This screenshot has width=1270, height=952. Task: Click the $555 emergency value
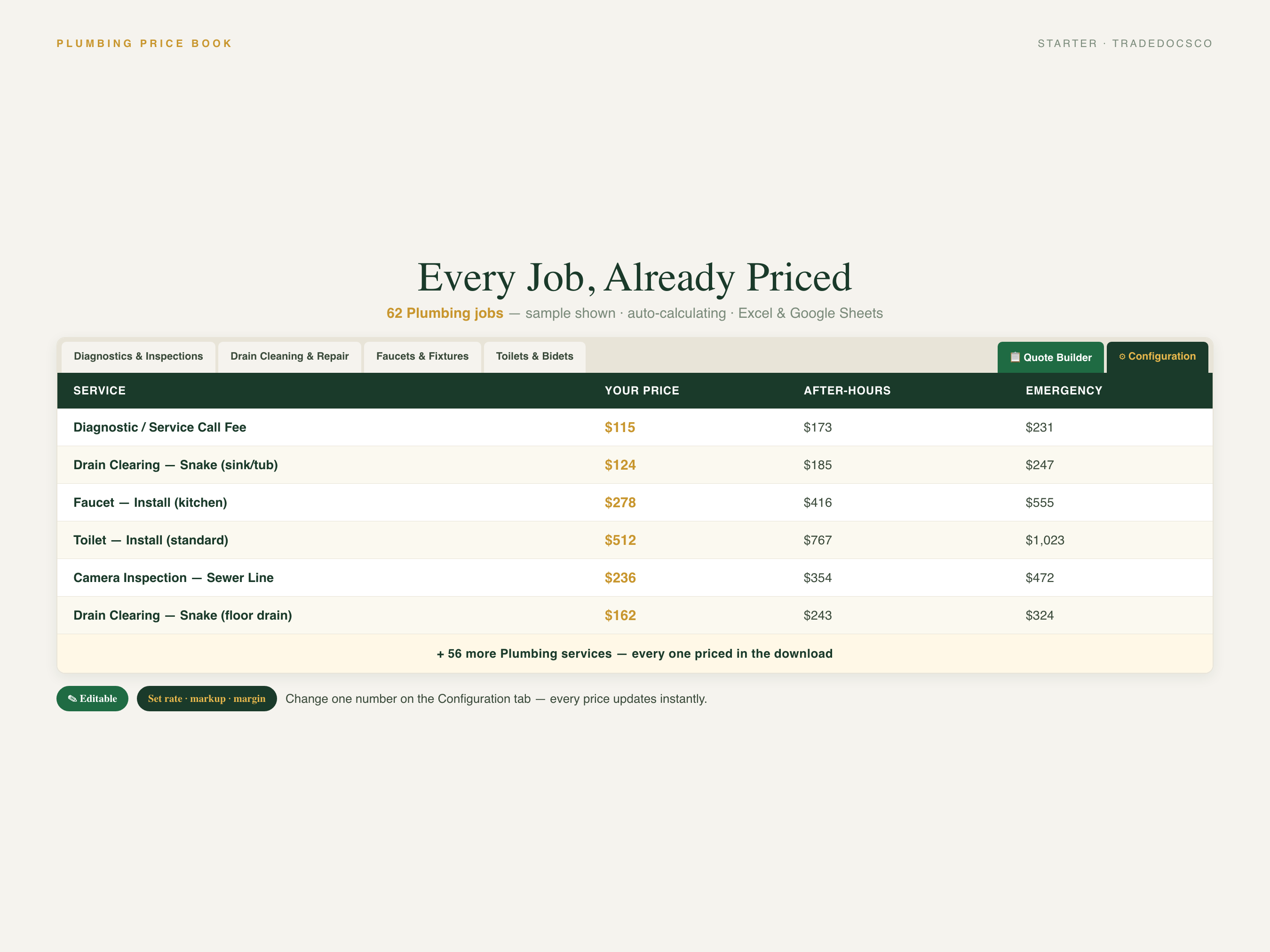tap(1040, 502)
